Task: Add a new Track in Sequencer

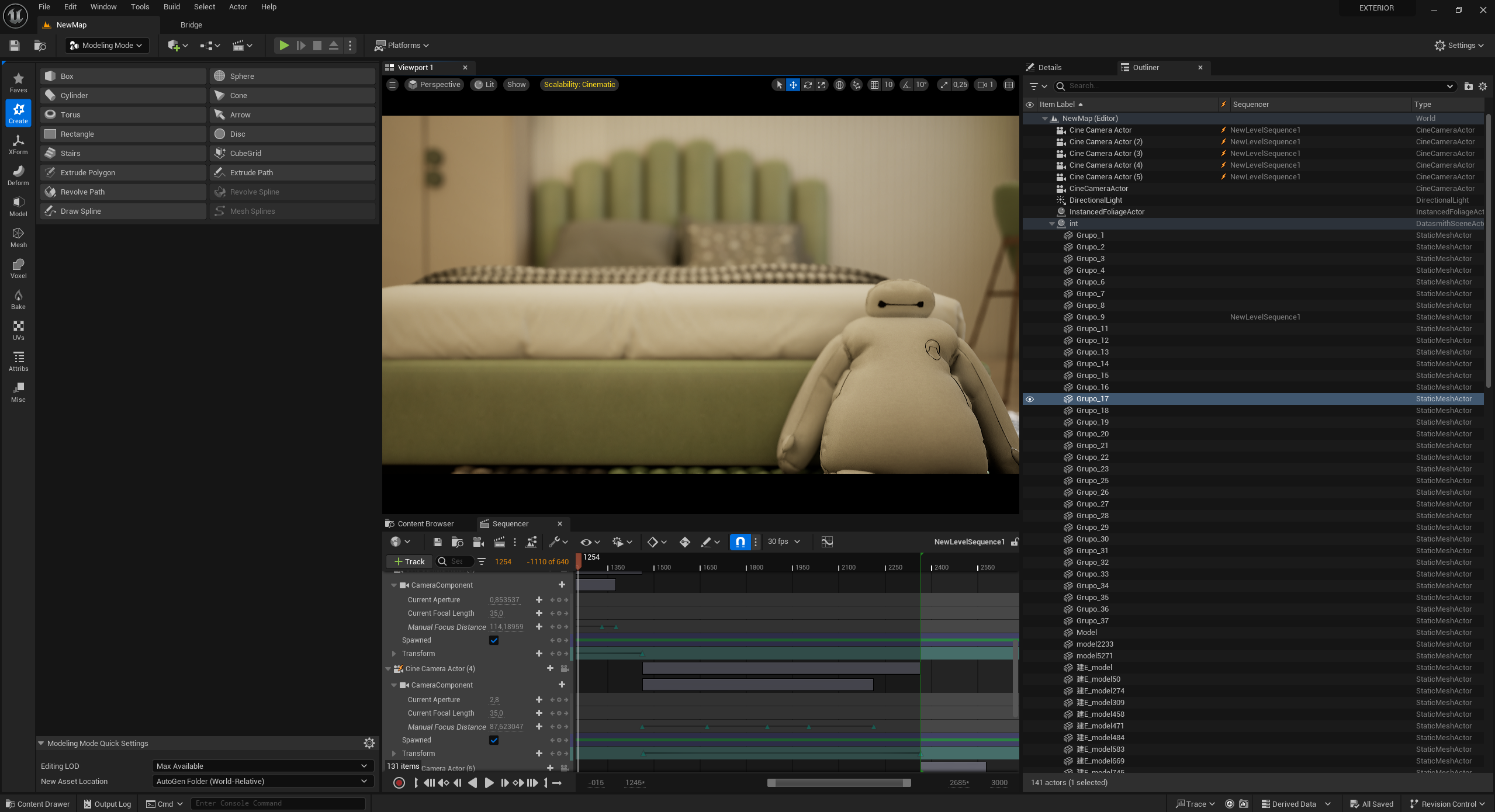Action: 409,562
